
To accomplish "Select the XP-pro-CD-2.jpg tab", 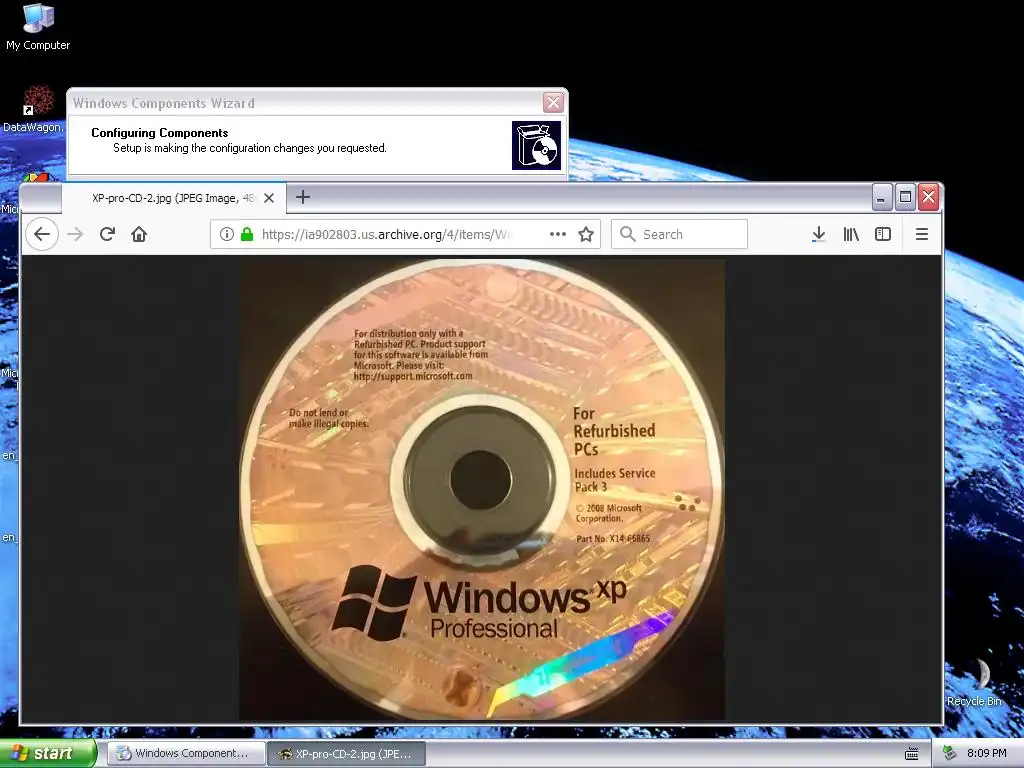I will click(x=174, y=198).
